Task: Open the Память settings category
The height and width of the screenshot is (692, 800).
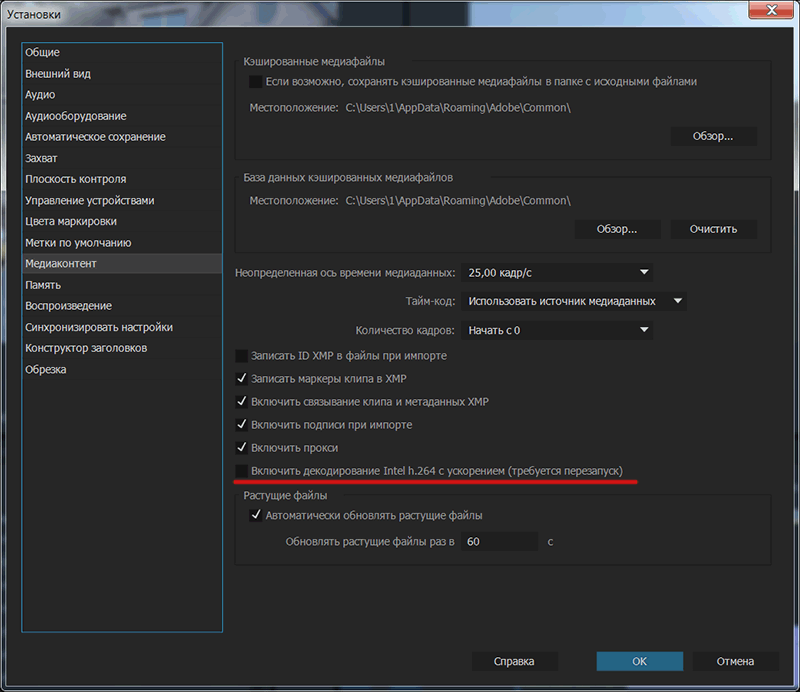Action: 43,285
